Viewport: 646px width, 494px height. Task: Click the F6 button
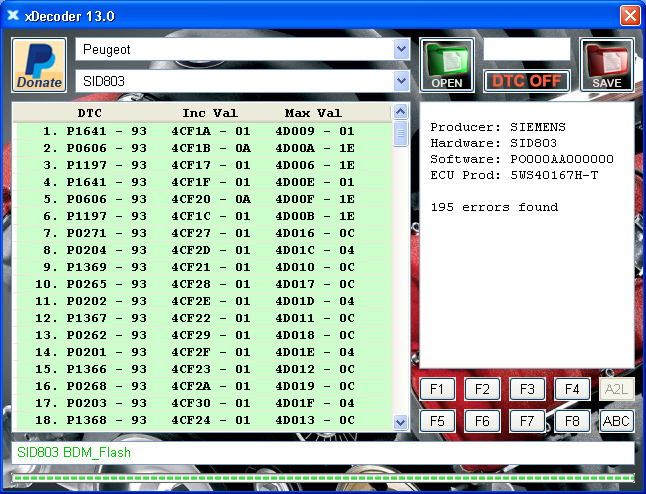coord(482,421)
